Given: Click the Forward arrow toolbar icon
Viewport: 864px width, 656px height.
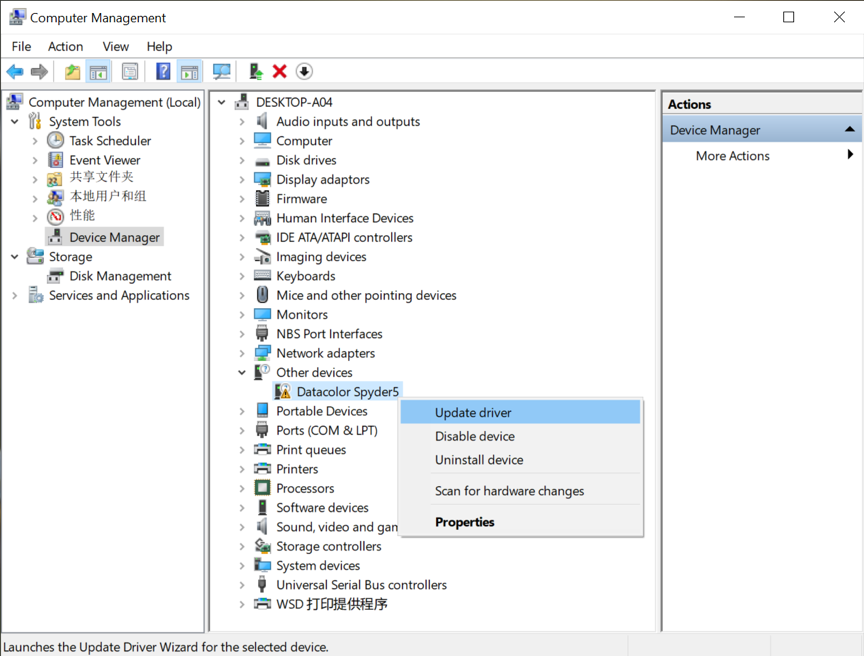Looking at the screenshot, I should pos(39,72).
